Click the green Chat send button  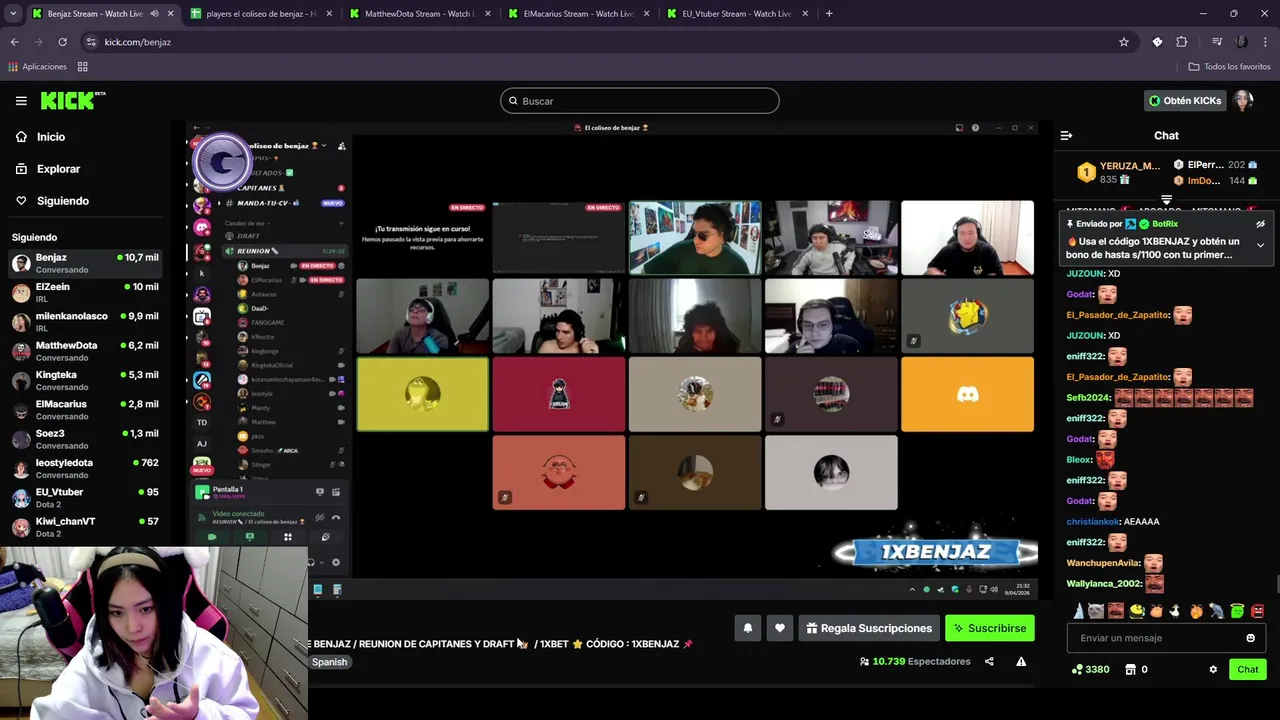point(1248,669)
